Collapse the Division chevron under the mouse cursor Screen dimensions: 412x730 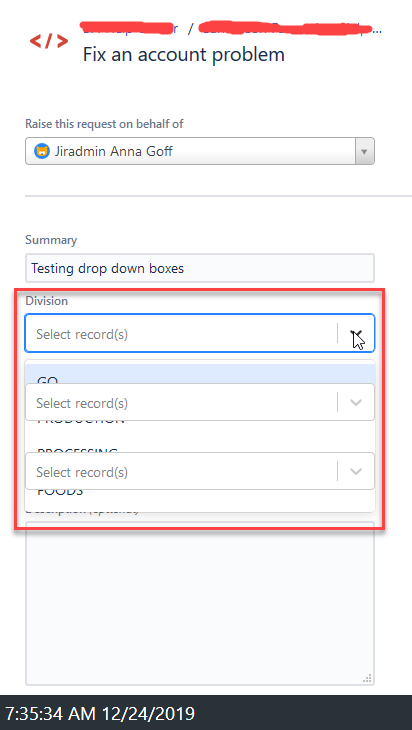[356, 334]
